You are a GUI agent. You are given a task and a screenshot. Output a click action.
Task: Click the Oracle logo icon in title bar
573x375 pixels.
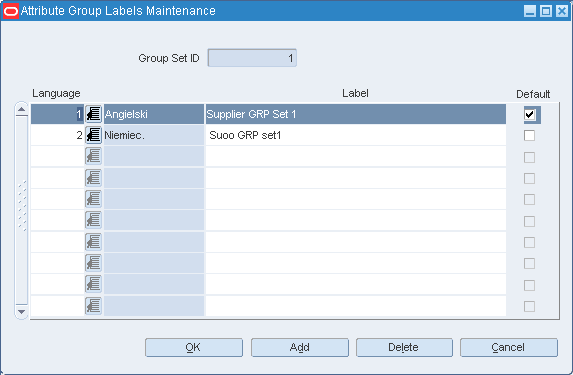tap(11, 11)
